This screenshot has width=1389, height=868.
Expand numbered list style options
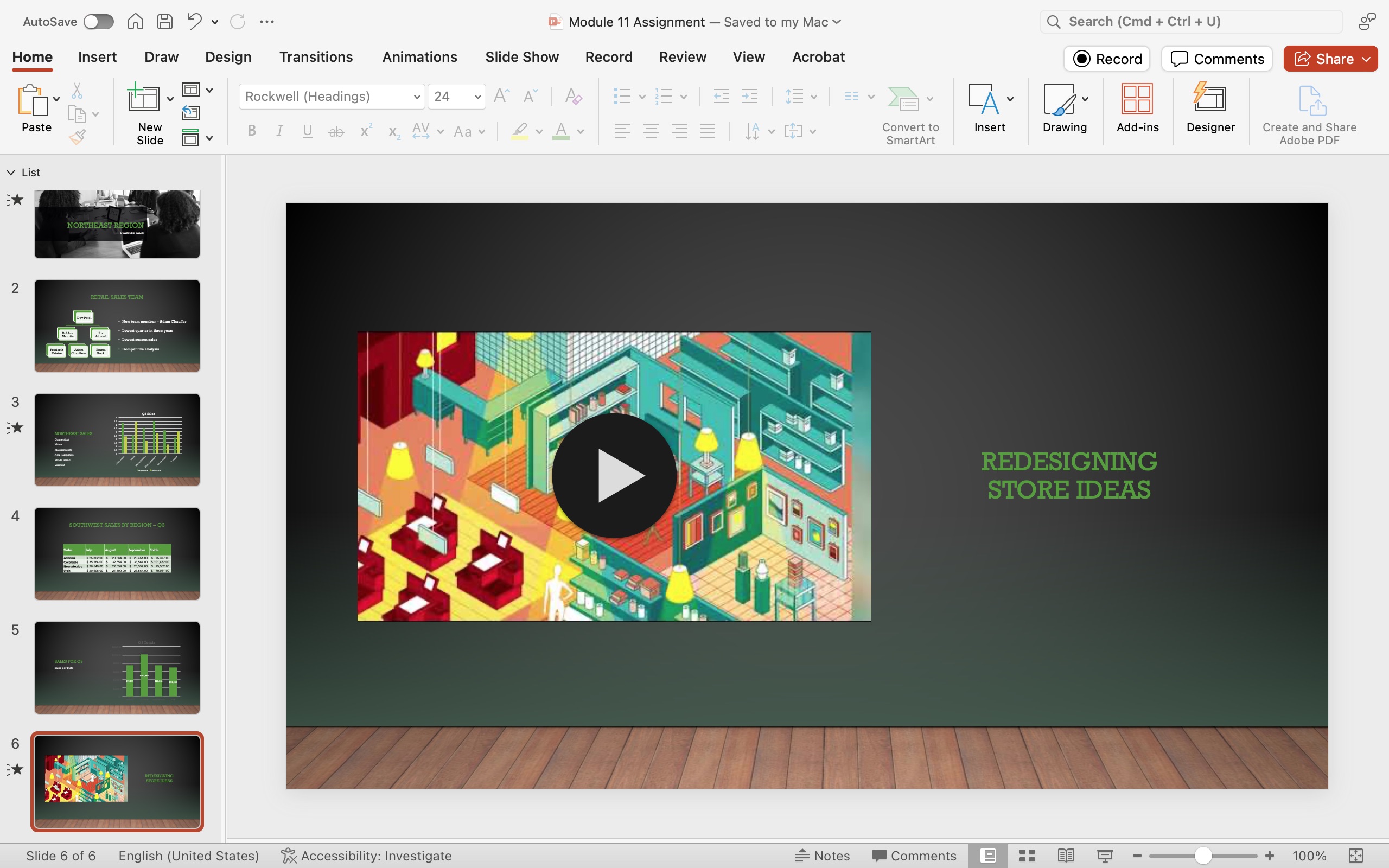coord(684,97)
